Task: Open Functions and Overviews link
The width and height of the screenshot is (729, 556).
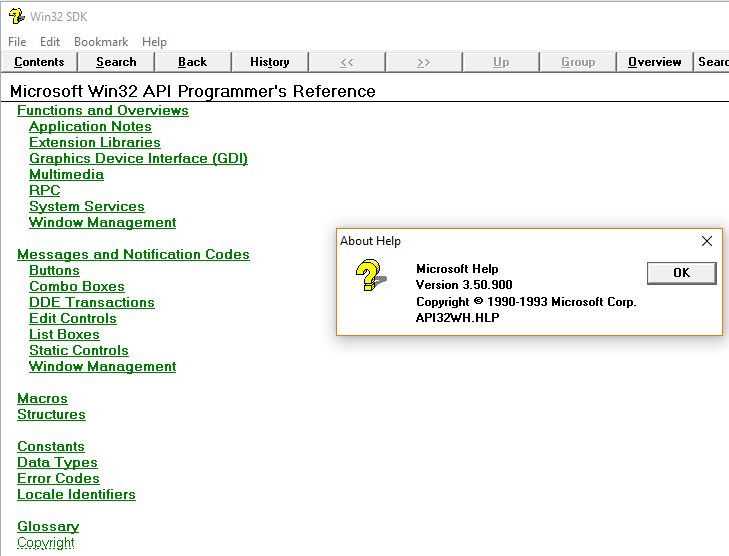Action: pyautogui.click(x=103, y=111)
